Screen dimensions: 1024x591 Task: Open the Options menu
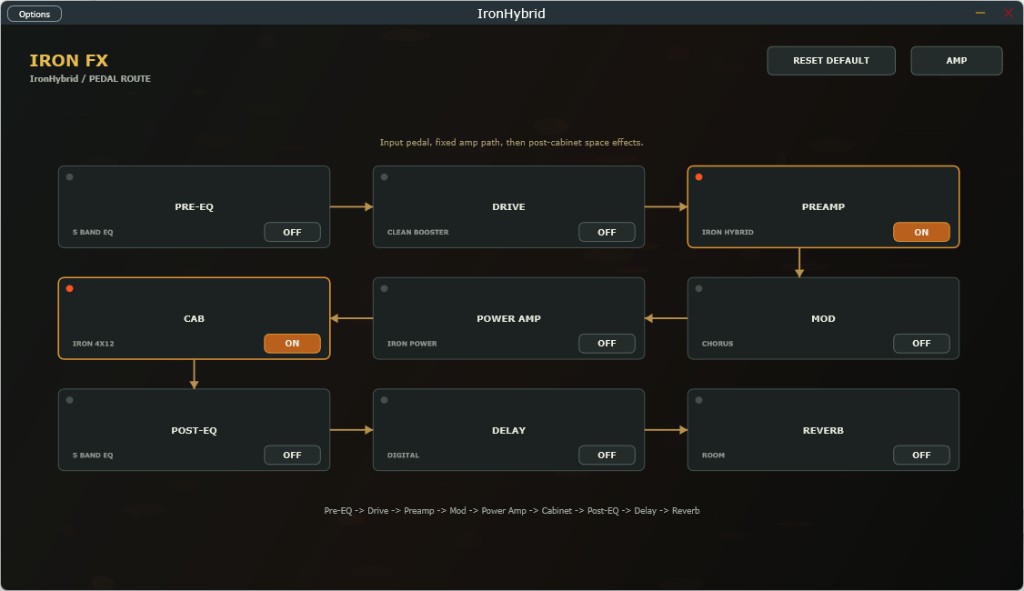35,14
